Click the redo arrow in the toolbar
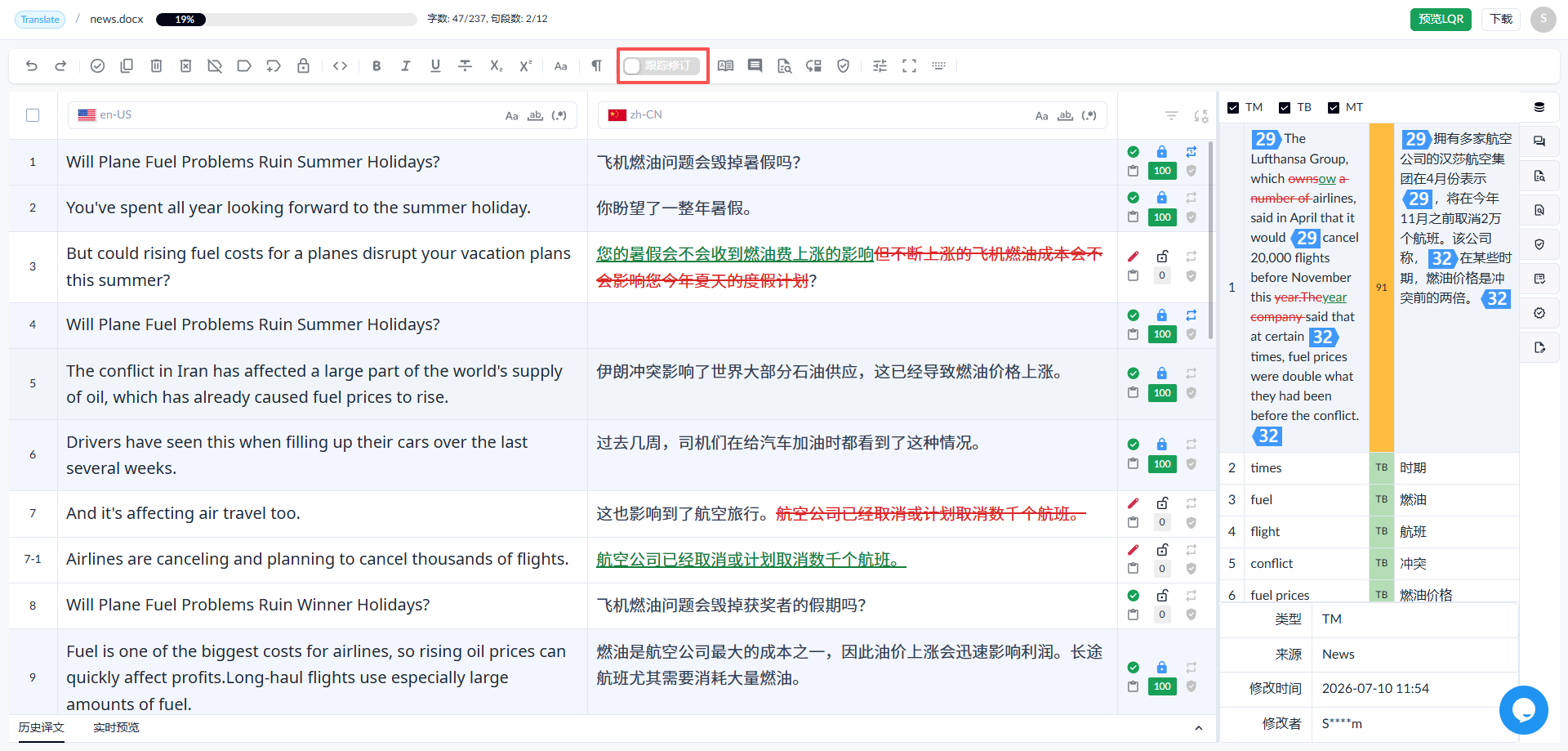The height and width of the screenshot is (751, 1568). point(60,66)
